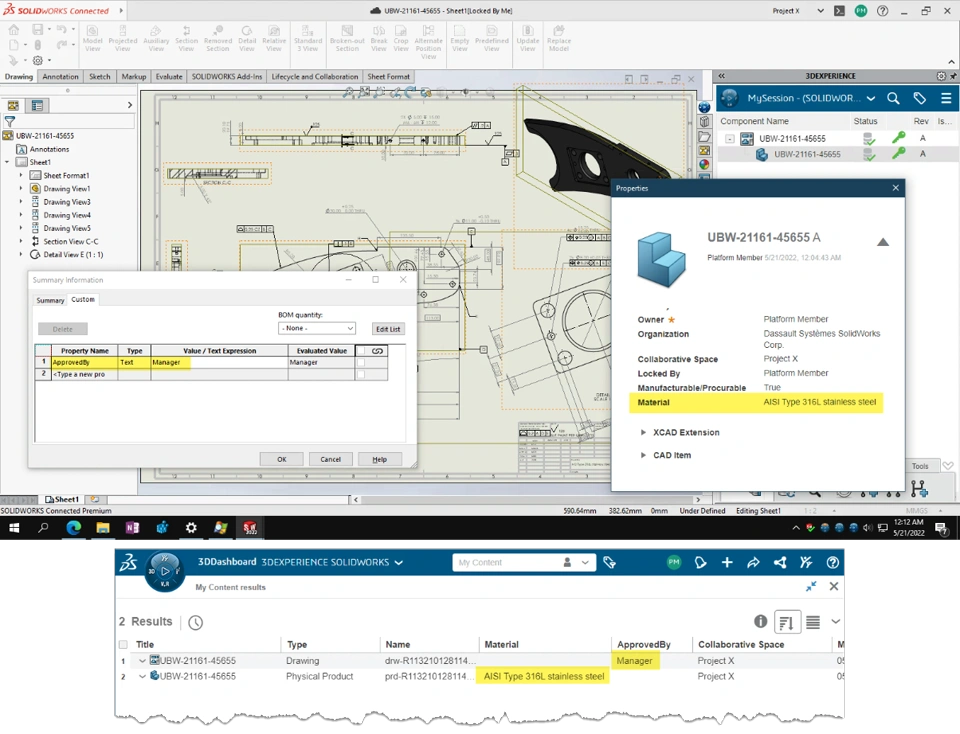
Task: Click the tag icon in MySession header
Action: pos(920,98)
